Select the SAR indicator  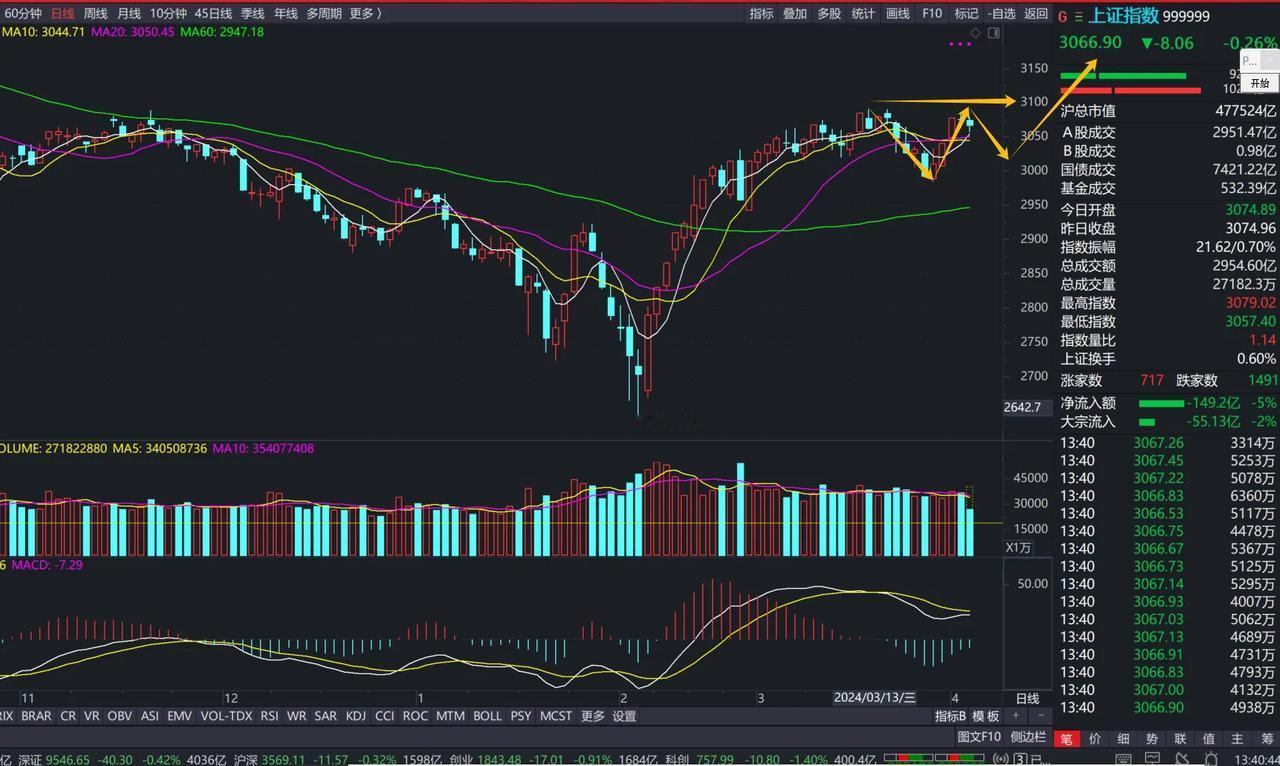coord(326,716)
